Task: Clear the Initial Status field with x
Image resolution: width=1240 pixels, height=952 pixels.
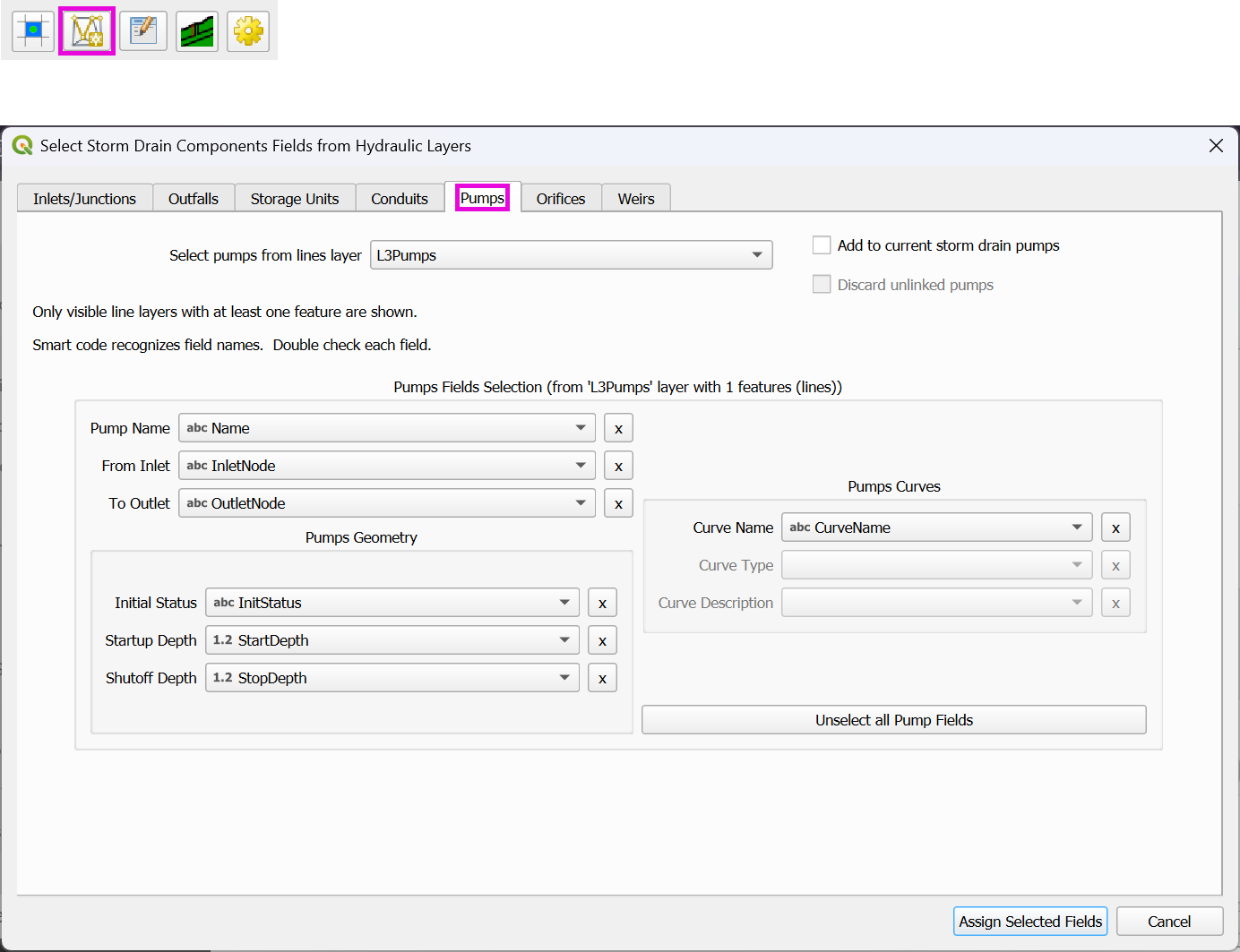Action: (602, 603)
